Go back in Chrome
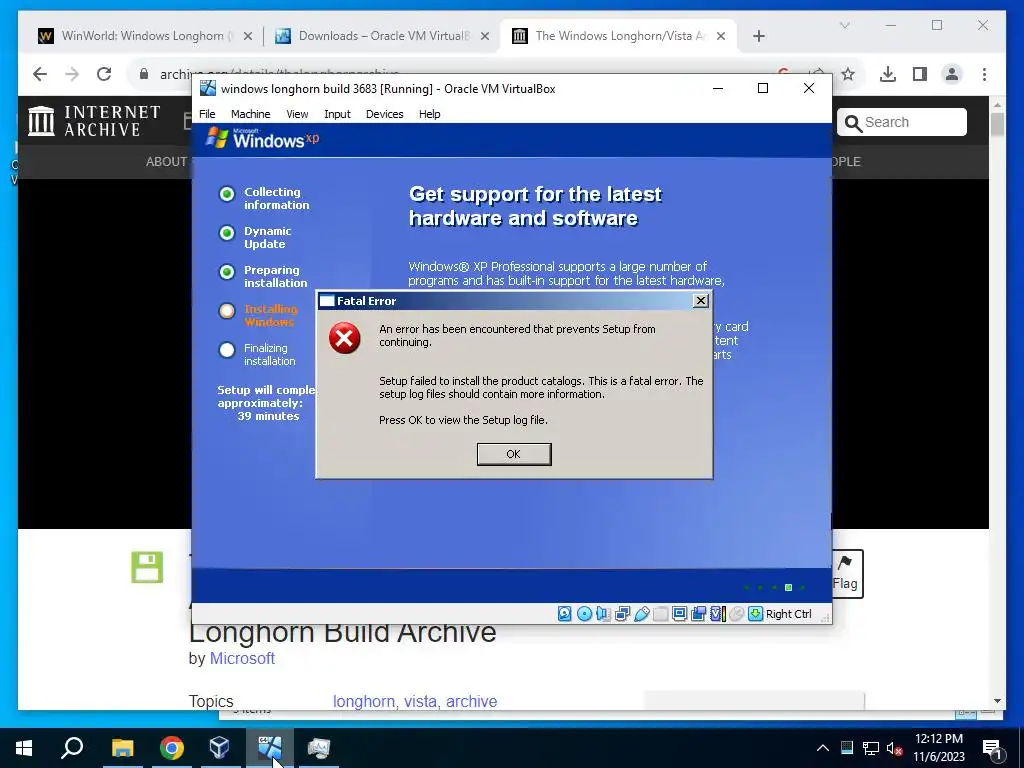 (x=40, y=74)
